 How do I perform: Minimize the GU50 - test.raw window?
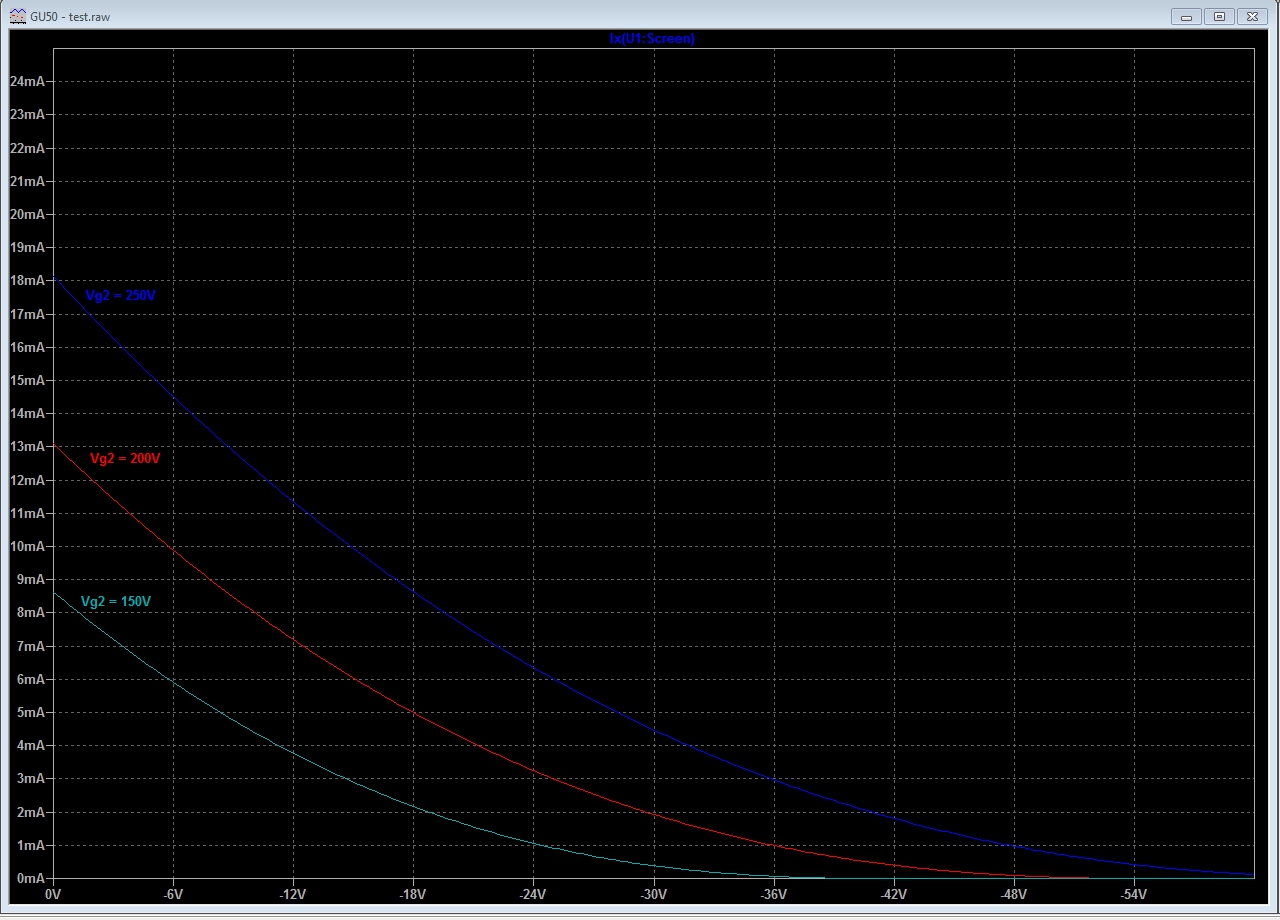pyautogui.click(x=1186, y=16)
